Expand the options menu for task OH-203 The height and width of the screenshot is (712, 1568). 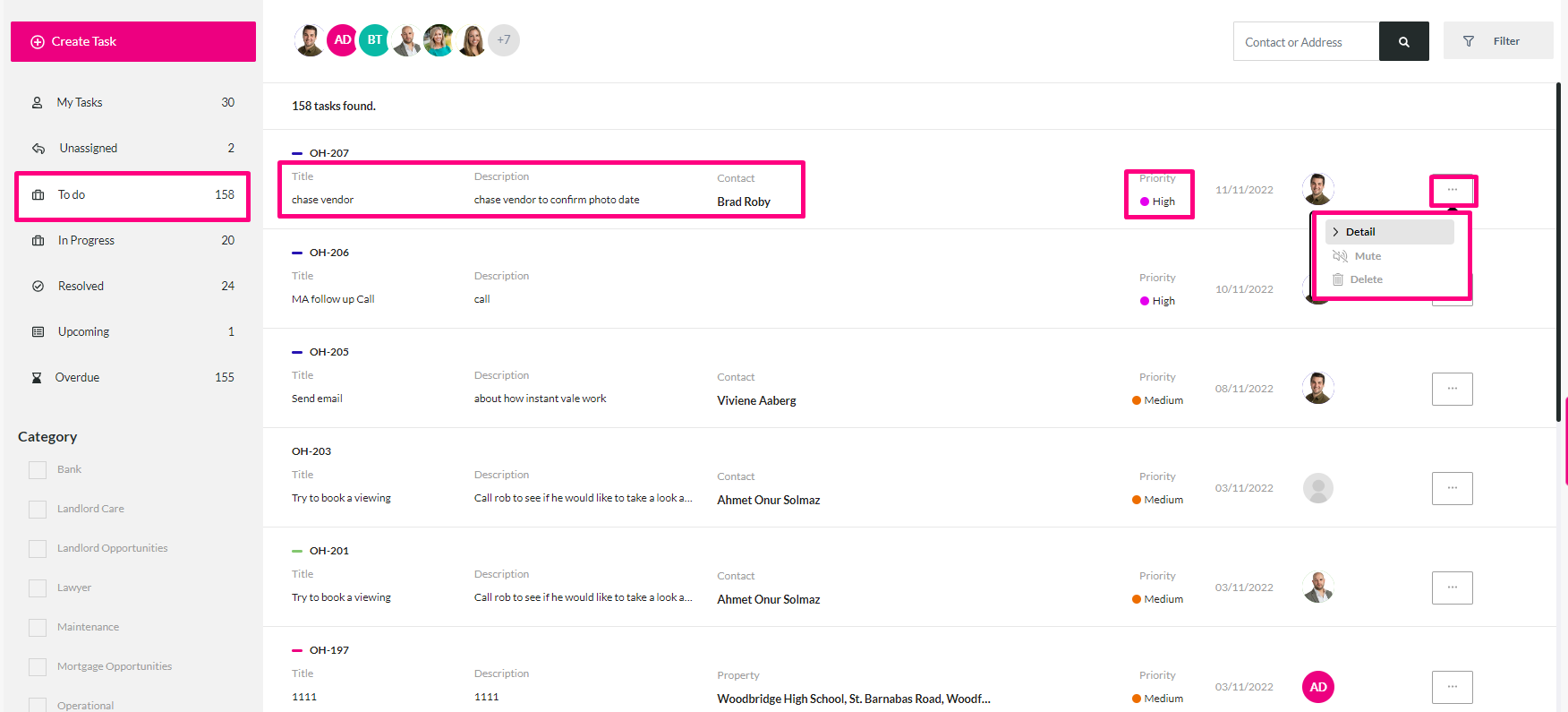click(x=1453, y=488)
